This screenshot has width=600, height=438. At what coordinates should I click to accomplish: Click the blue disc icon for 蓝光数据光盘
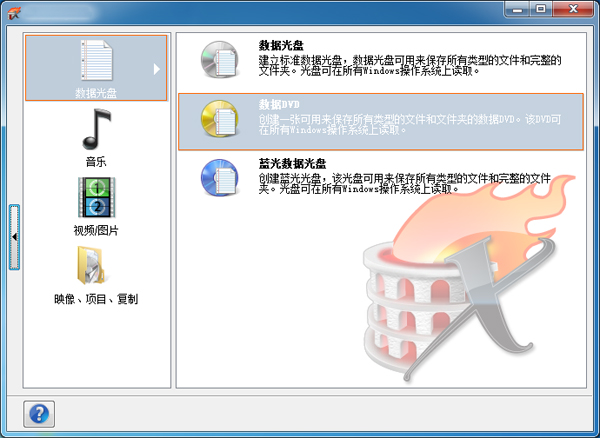[x=220, y=178]
